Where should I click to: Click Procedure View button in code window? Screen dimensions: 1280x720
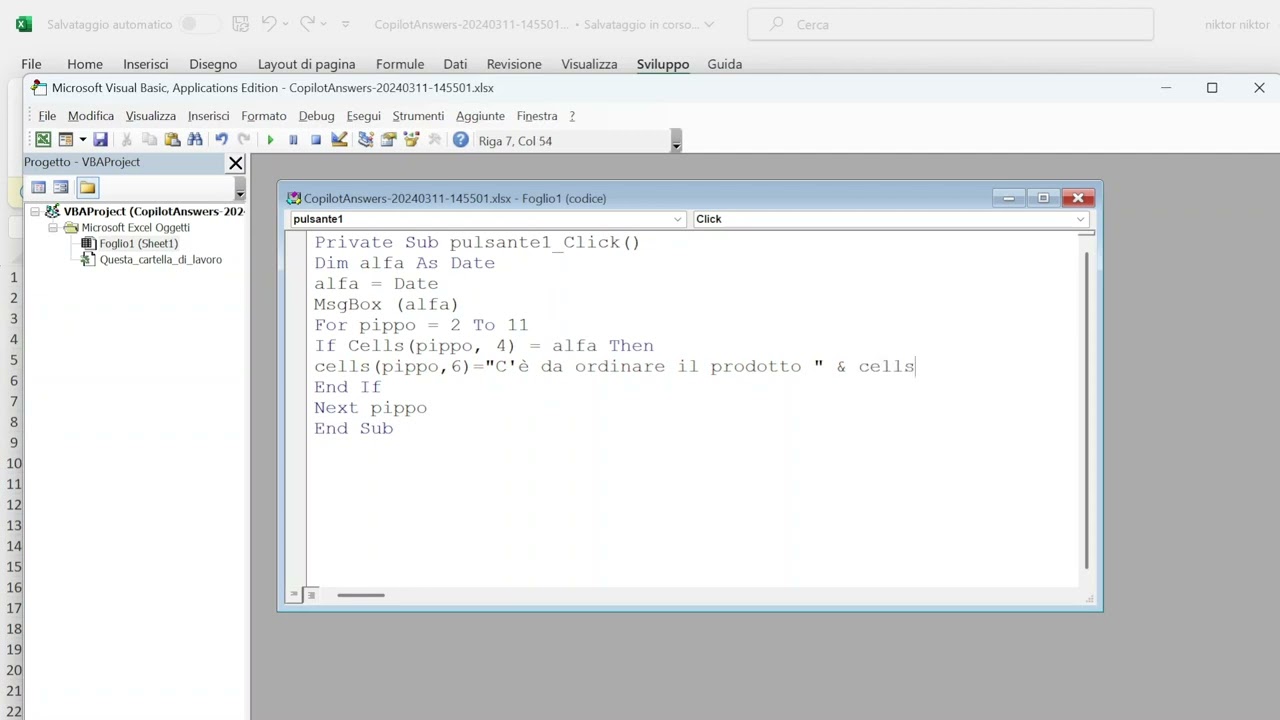294,595
